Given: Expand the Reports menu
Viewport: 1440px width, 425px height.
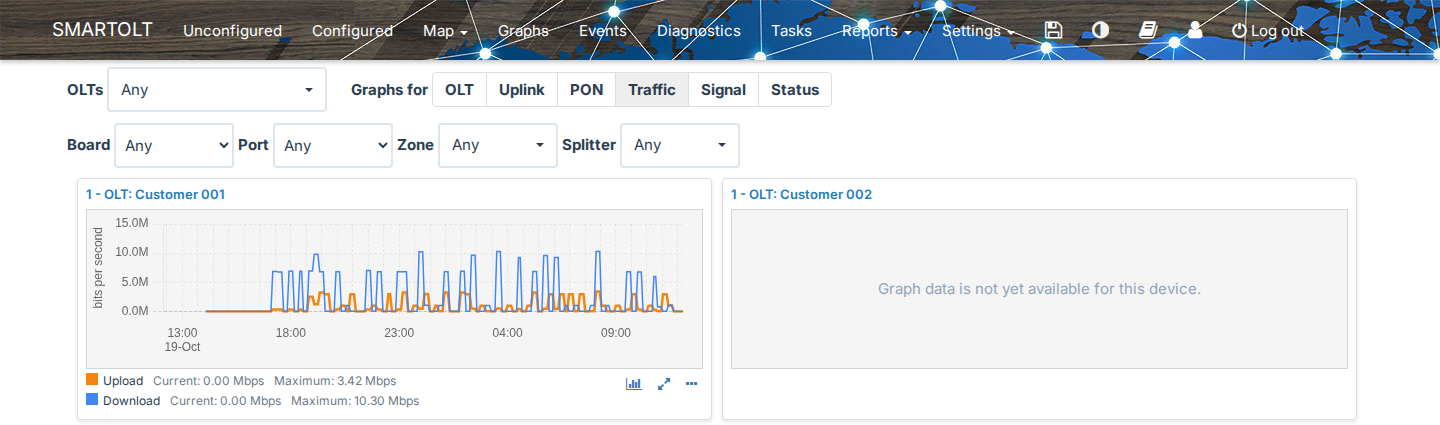Looking at the screenshot, I should click(876, 31).
